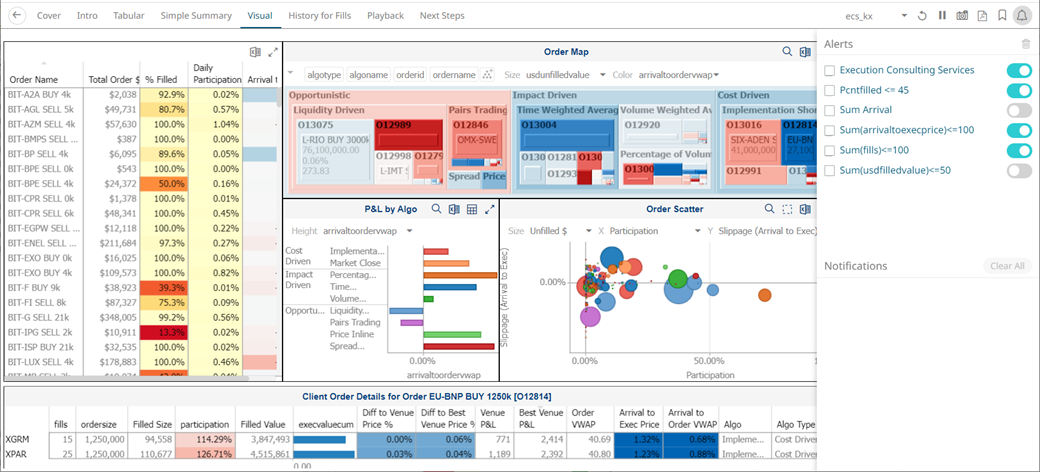Viewport: 1040px width, 472px height.
Task: Expand the Height arrivaltoordervwap dropdown
Action: (x=368, y=231)
